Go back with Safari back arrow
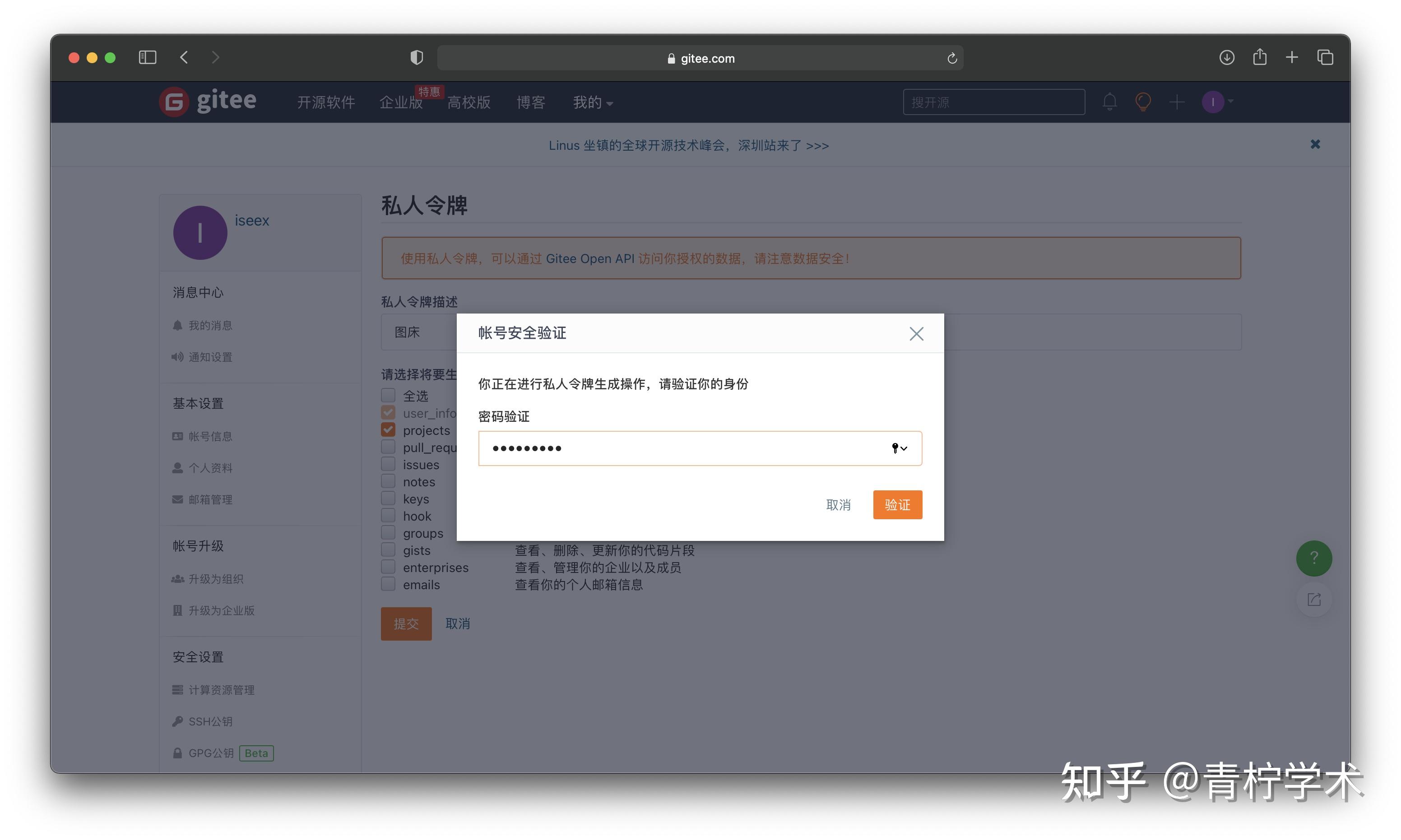This screenshot has height=840, width=1401. pyautogui.click(x=184, y=58)
